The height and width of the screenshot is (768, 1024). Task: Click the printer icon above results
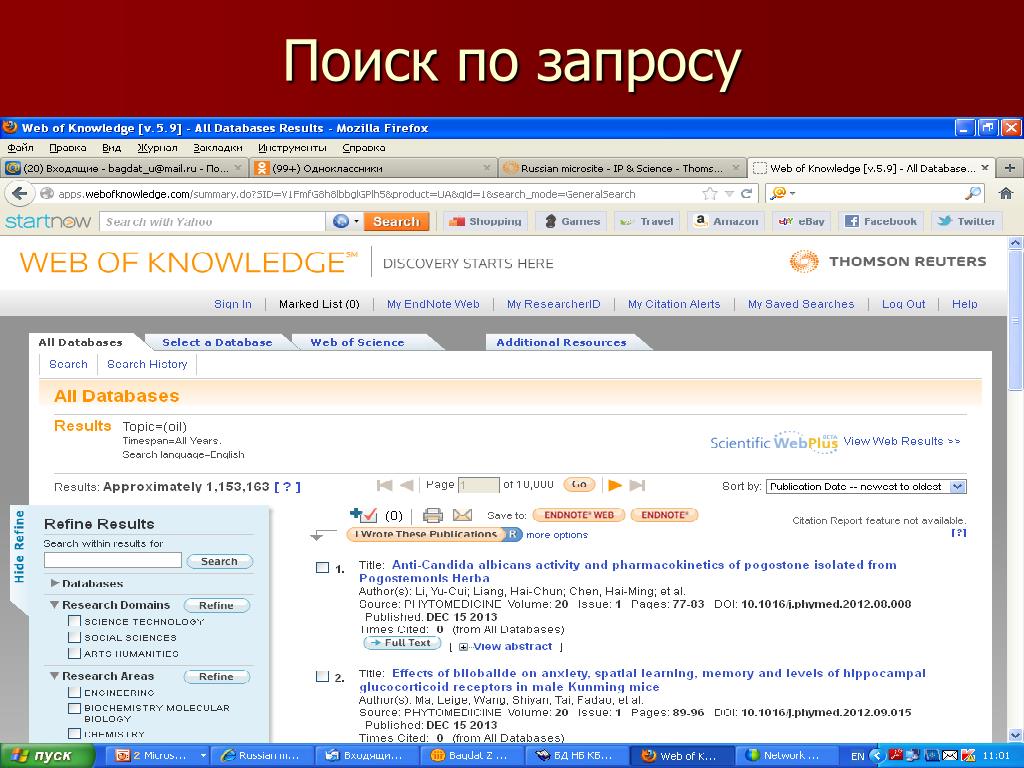[x=432, y=515]
